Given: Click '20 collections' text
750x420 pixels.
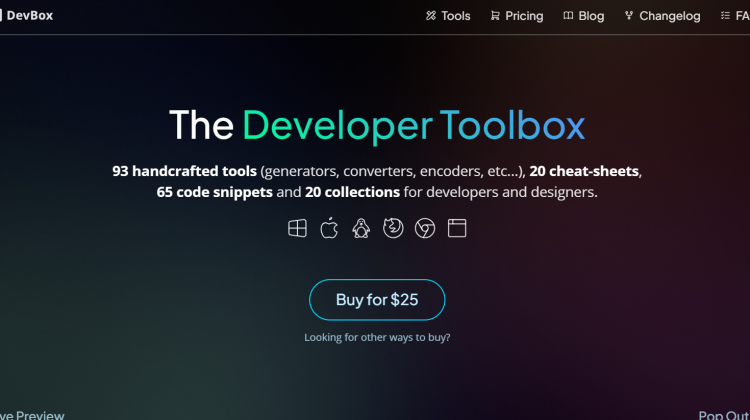Looking at the screenshot, I should coord(353,192).
